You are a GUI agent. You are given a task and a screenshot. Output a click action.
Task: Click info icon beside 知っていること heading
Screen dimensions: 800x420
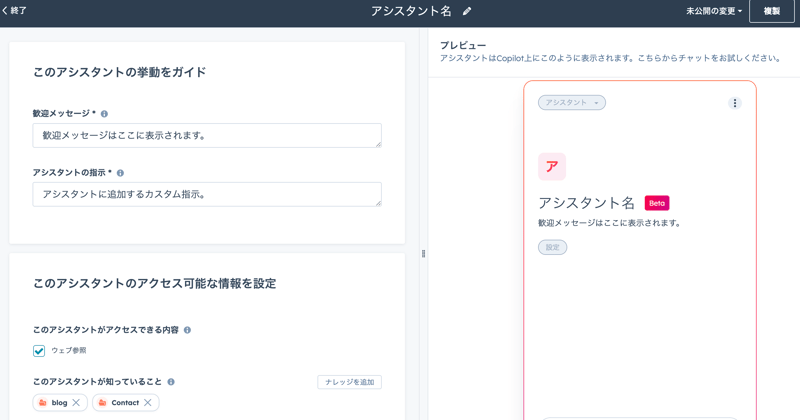pyautogui.click(x=171, y=382)
